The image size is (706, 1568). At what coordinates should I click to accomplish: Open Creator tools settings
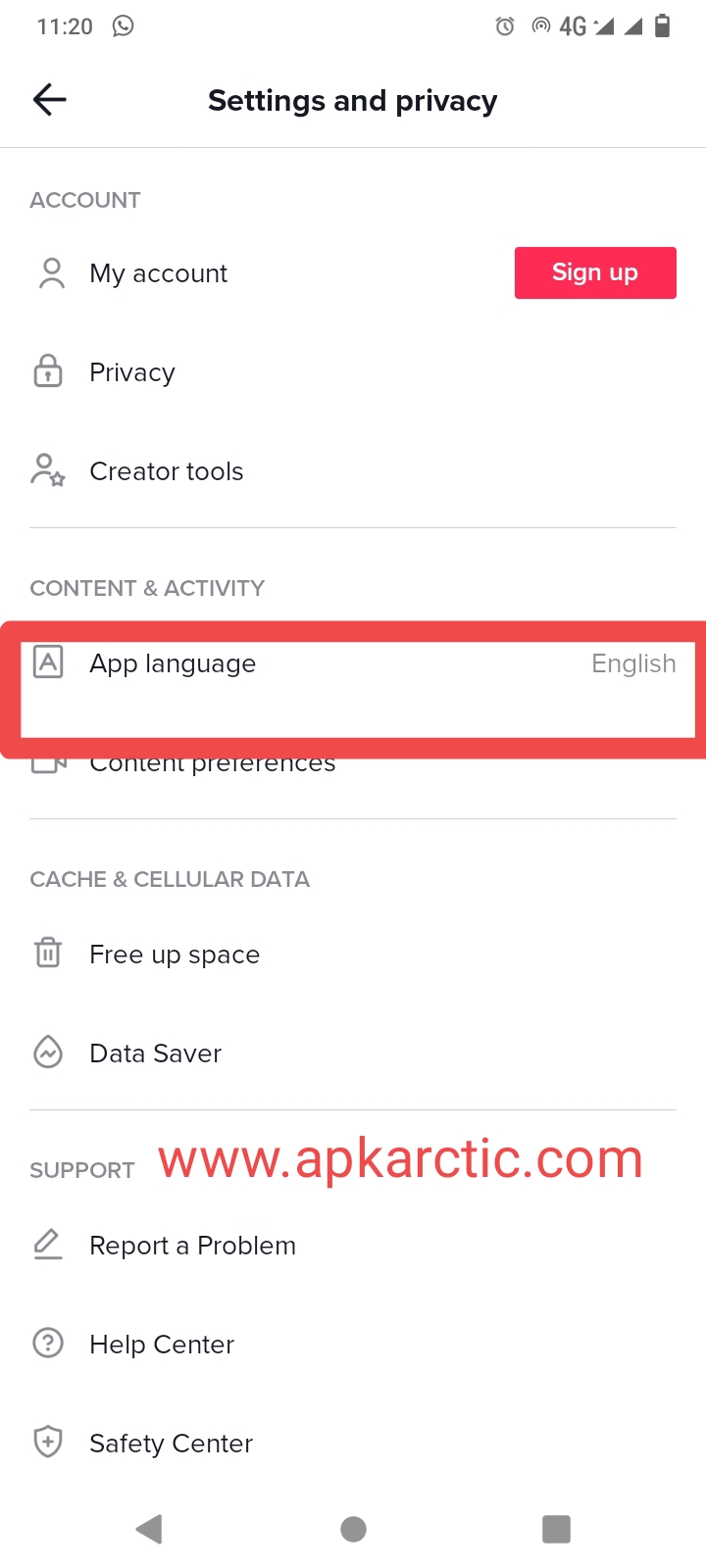tap(353, 471)
